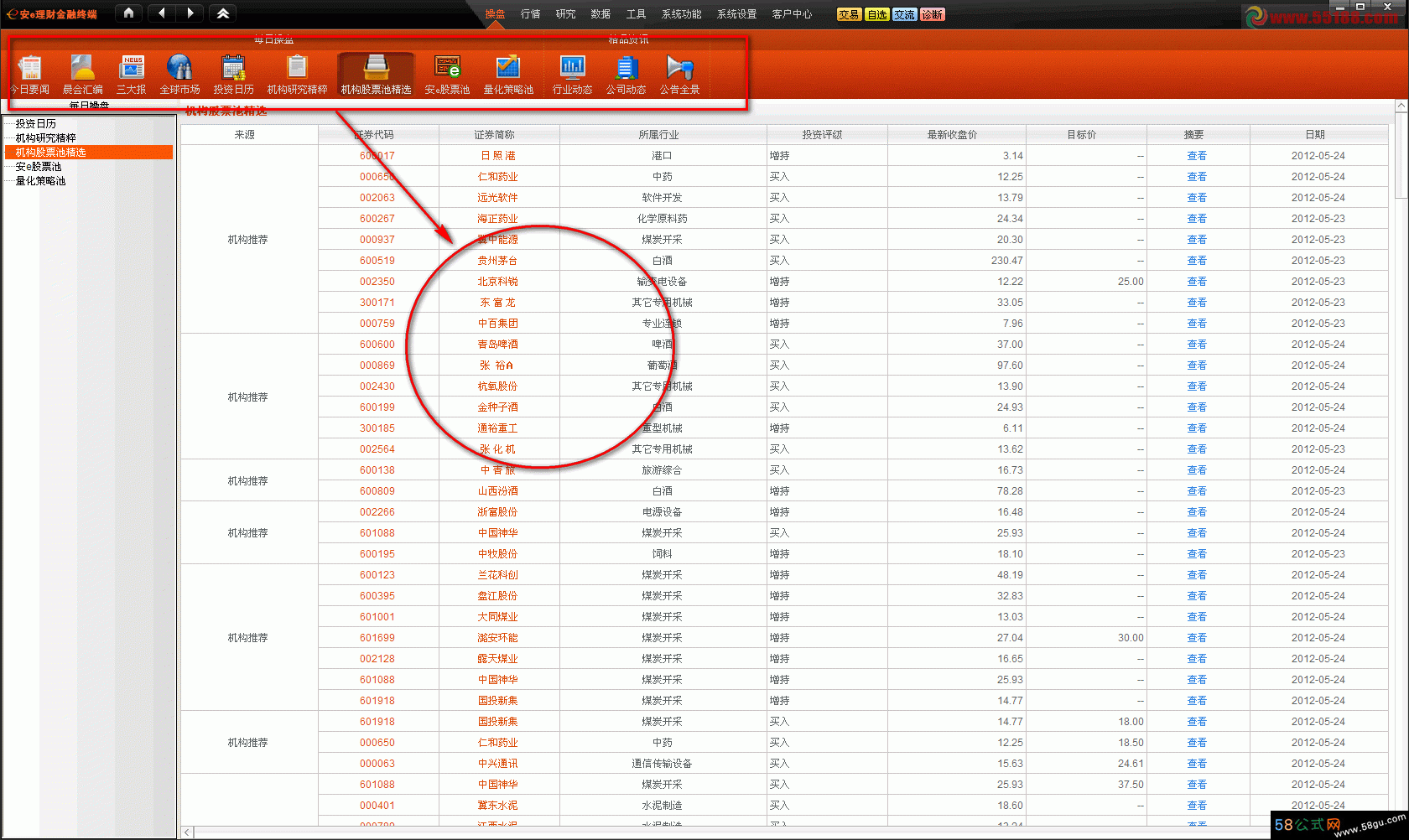Open the 公告全景 megaphone icon

(679, 74)
